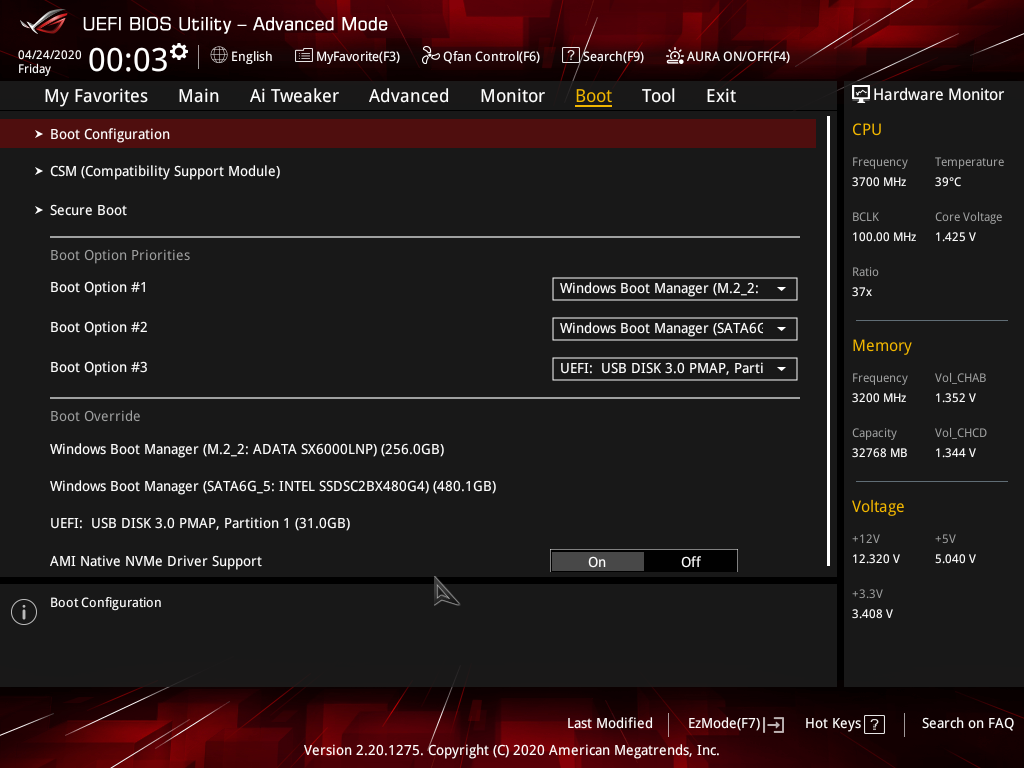Click the Qfan Control fan icon
This screenshot has height=768, width=1024.
[430, 56]
